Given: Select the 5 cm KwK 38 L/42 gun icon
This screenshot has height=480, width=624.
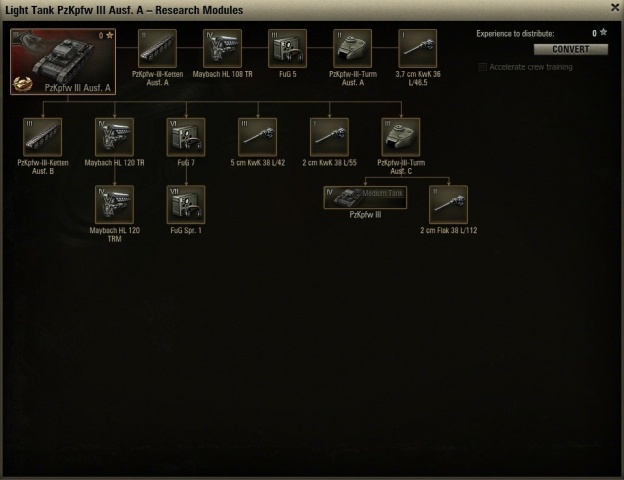Looking at the screenshot, I should tap(257, 137).
